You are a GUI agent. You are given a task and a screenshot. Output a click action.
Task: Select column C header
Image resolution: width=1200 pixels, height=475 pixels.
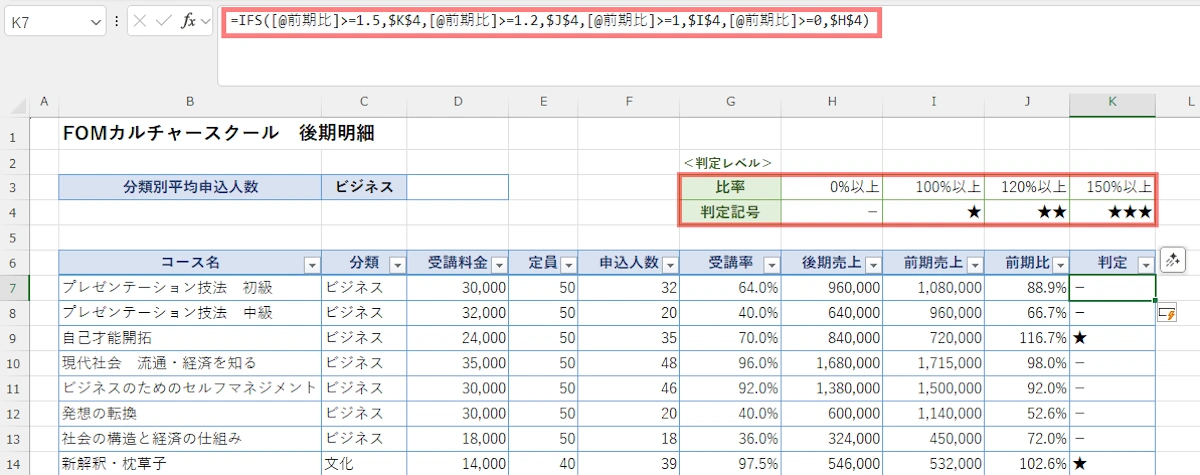pos(364,101)
